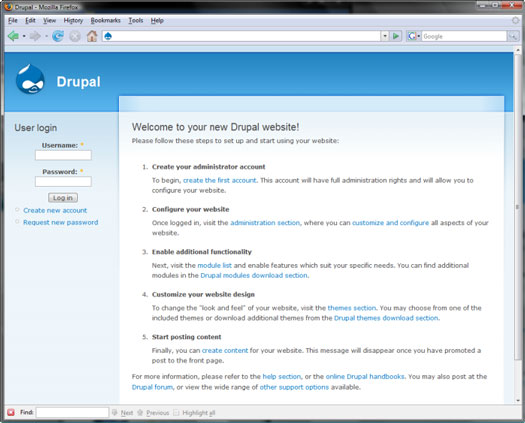The image size is (525, 423).
Task: Click the vertical scrollbar thumb
Action: tap(518, 208)
